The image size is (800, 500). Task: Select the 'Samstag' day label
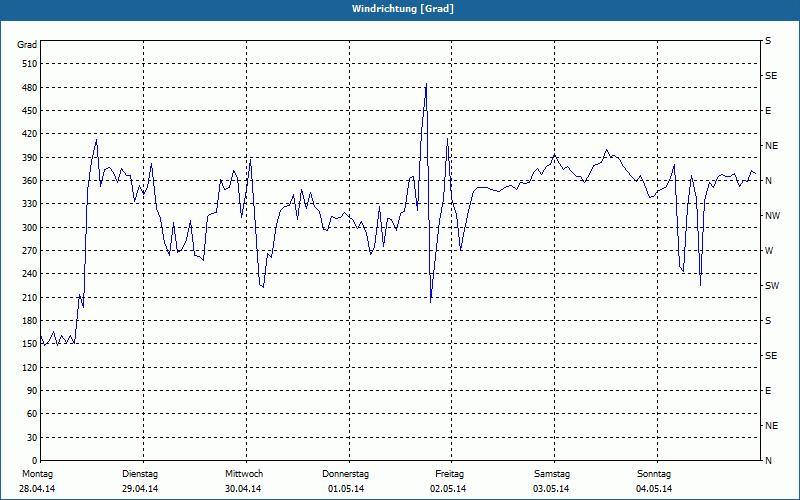552,474
